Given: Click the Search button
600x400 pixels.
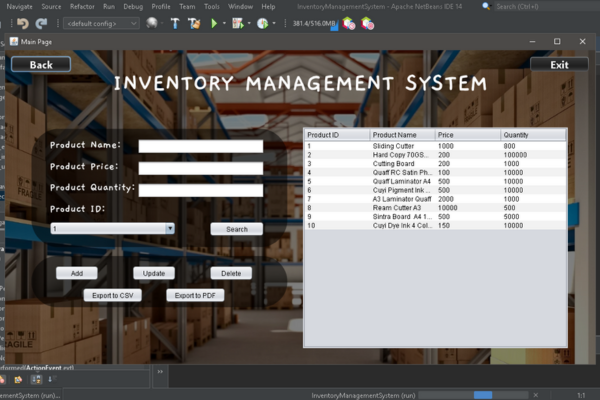Looking at the screenshot, I should 236,229.
